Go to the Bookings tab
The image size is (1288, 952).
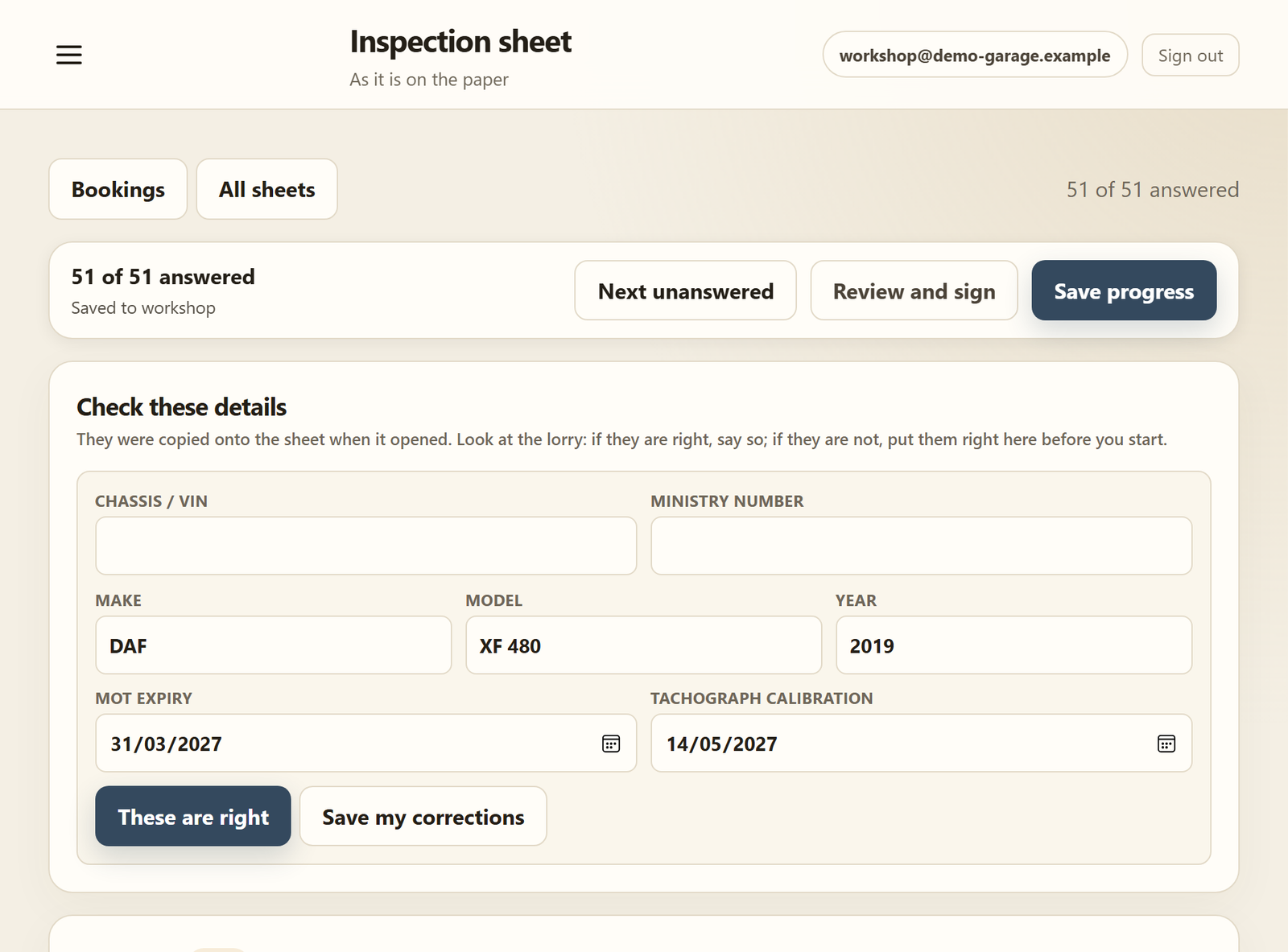pyautogui.click(x=118, y=189)
